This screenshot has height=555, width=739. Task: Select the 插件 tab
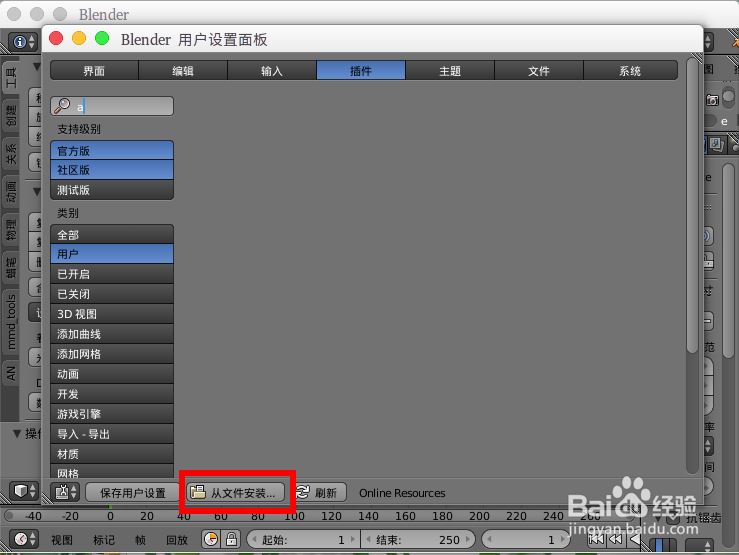pos(361,71)
